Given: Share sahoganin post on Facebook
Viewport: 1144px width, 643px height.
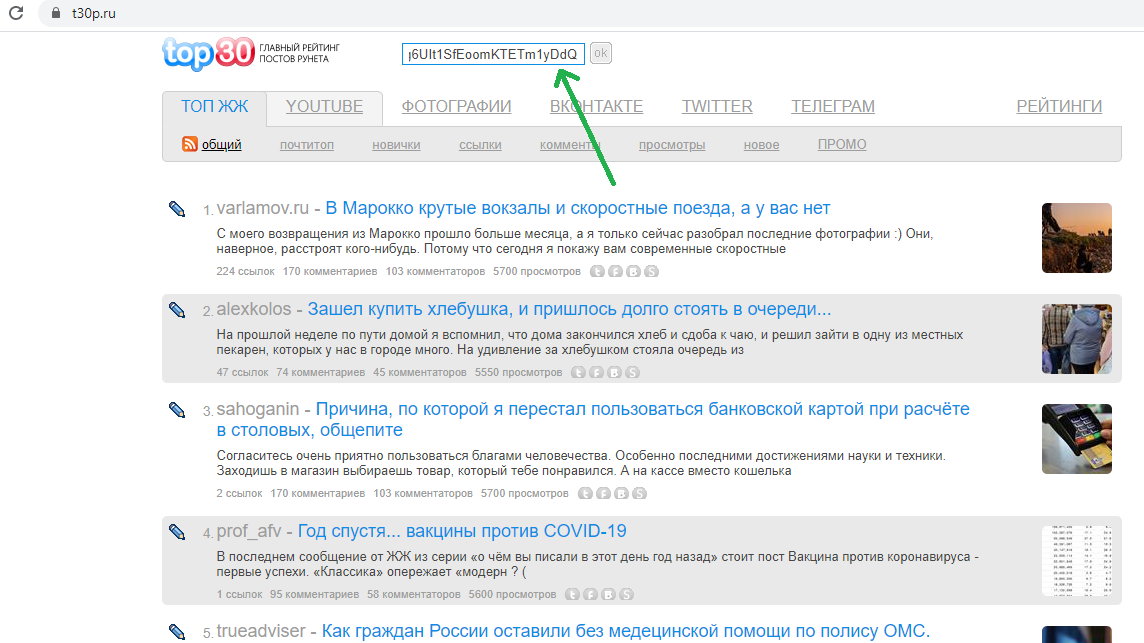Looking at the screenshot, I should click(x=603, y=493).
